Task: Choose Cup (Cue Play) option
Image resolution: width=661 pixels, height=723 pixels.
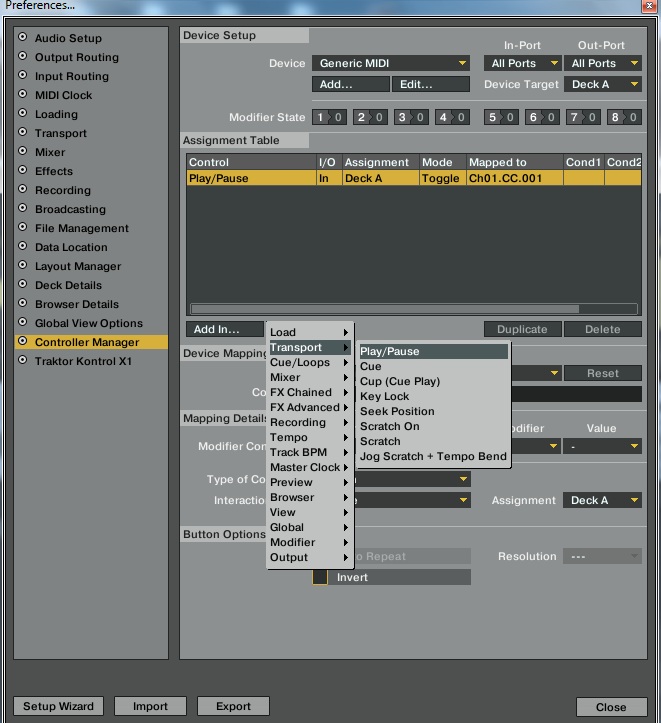Action: tap(433, 381)
